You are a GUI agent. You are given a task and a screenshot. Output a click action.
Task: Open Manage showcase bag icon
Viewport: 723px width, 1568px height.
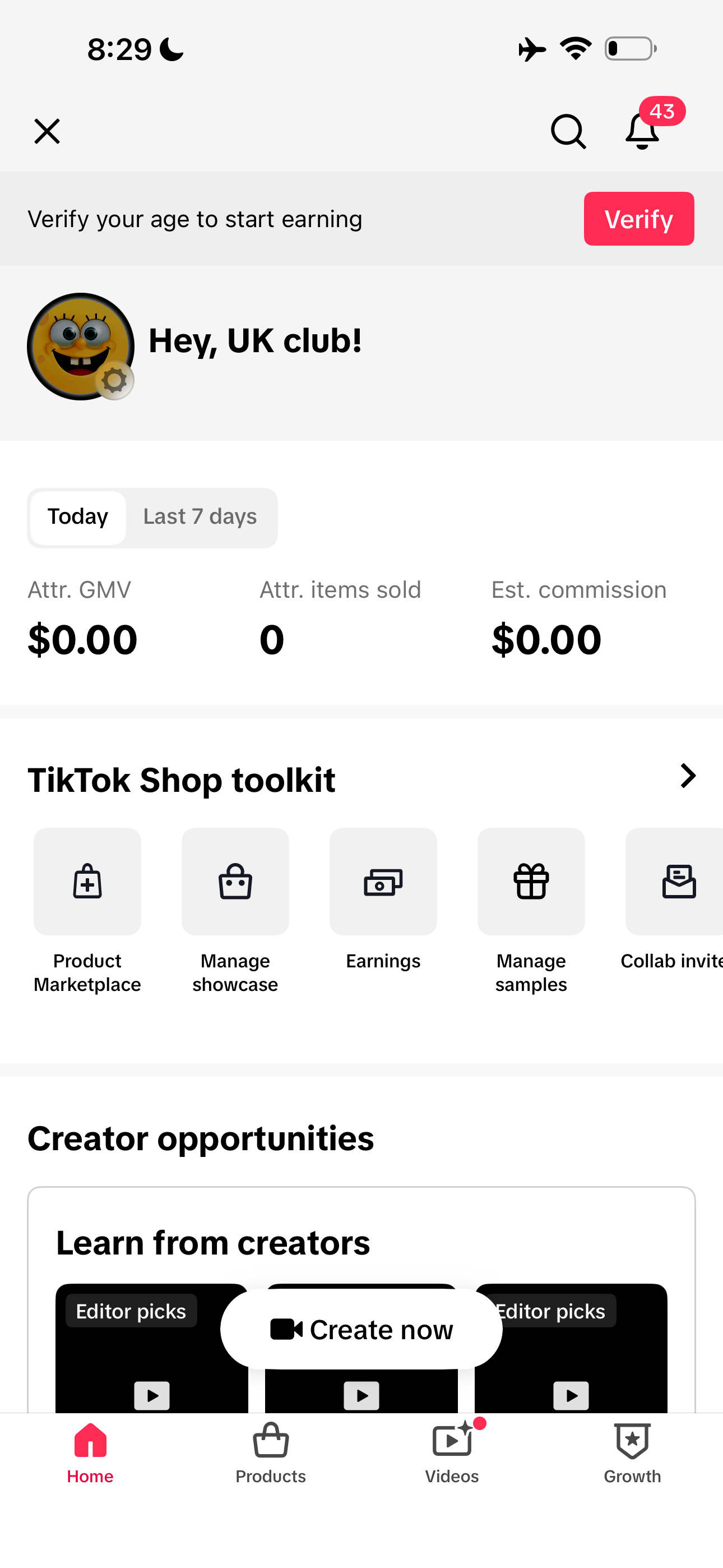tap(235, 881)
